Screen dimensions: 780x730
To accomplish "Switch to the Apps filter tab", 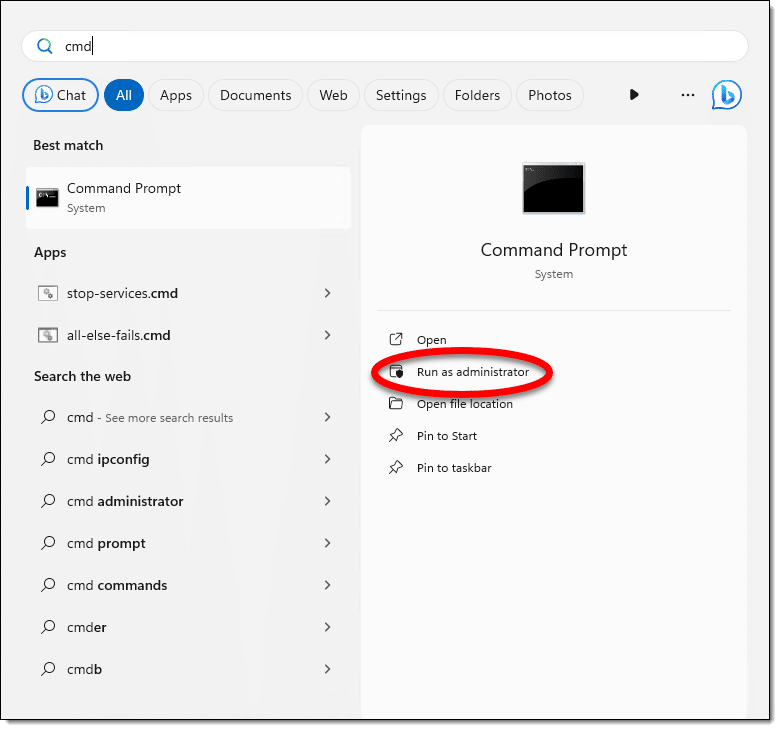I will [176, 95].
